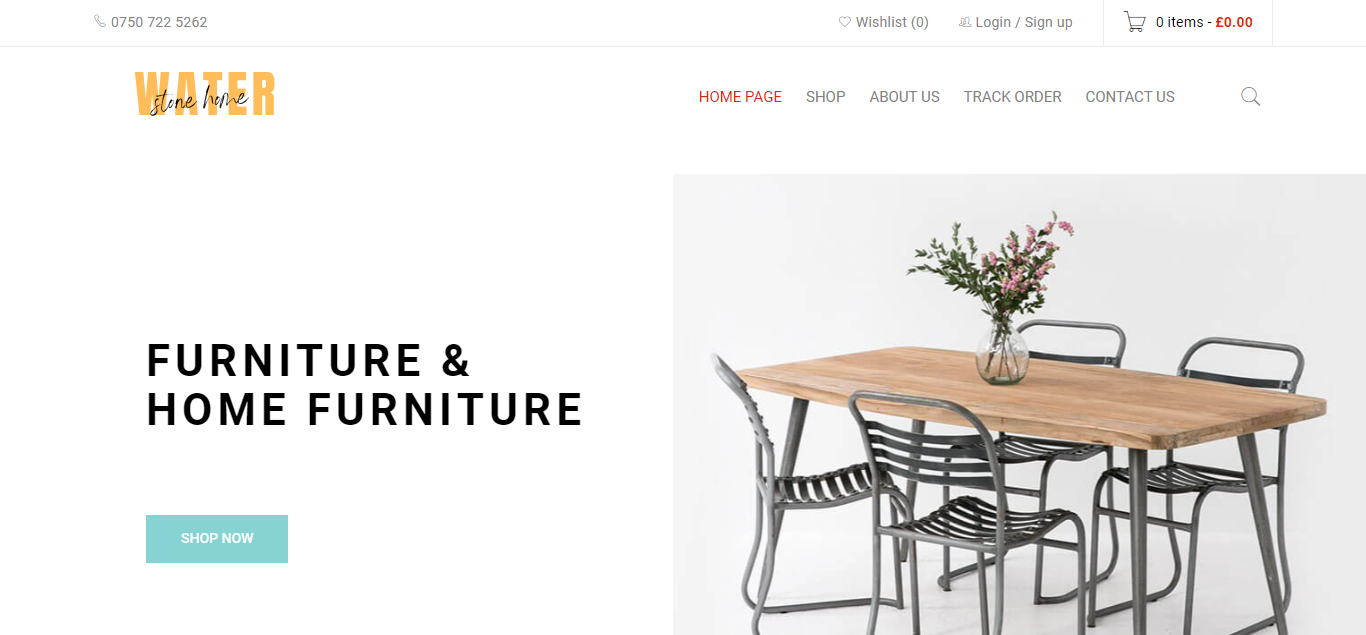Screen dimensions: 1366x635
Task: Open the shopping cart icon
Action: point(1135,22)
